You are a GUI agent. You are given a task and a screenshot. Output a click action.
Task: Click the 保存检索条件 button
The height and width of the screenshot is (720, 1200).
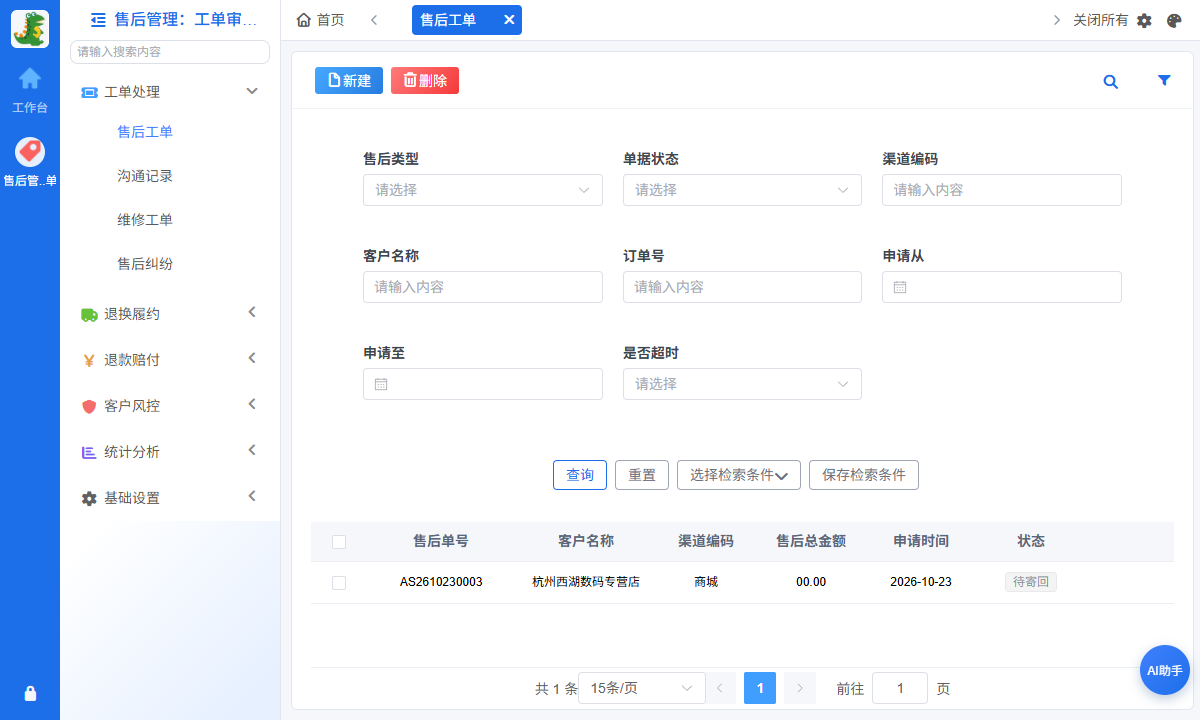coord(864,475)
